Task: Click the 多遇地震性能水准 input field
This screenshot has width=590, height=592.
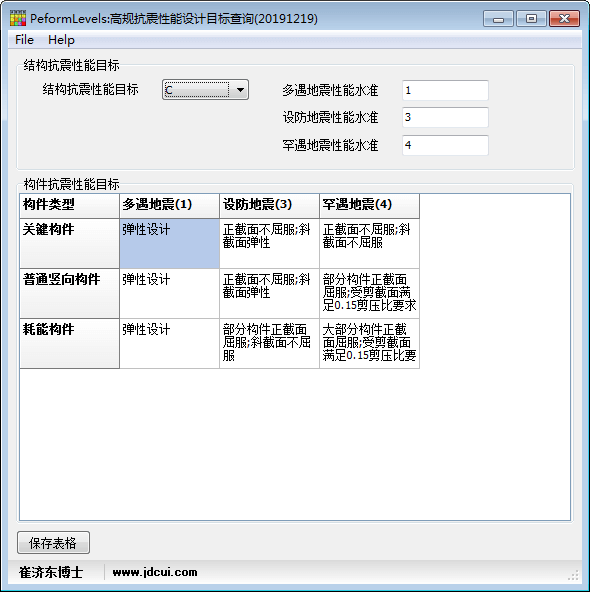Action: point(445,90)
